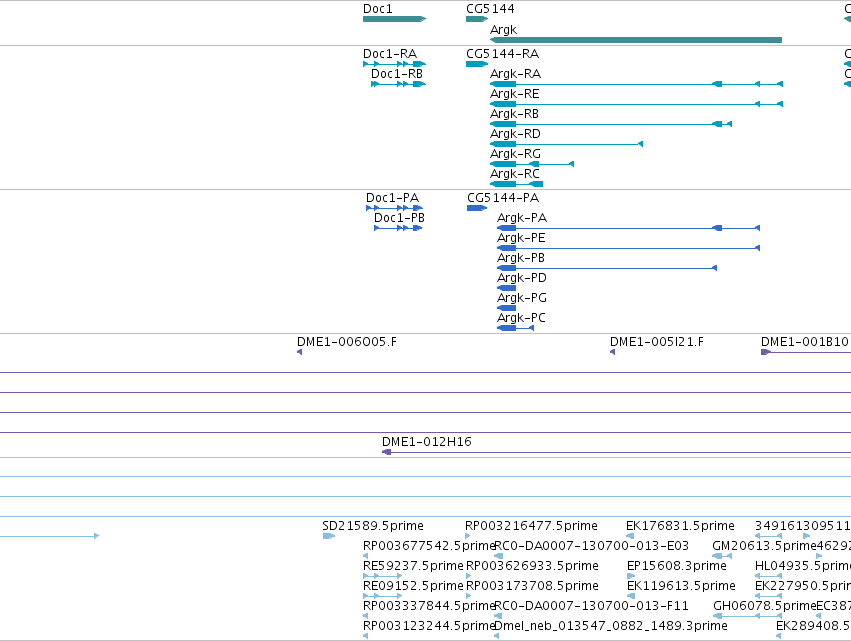The image size is (851, 641).
Task: Click EST SD21589.5prime
Action: click(329, 536)
